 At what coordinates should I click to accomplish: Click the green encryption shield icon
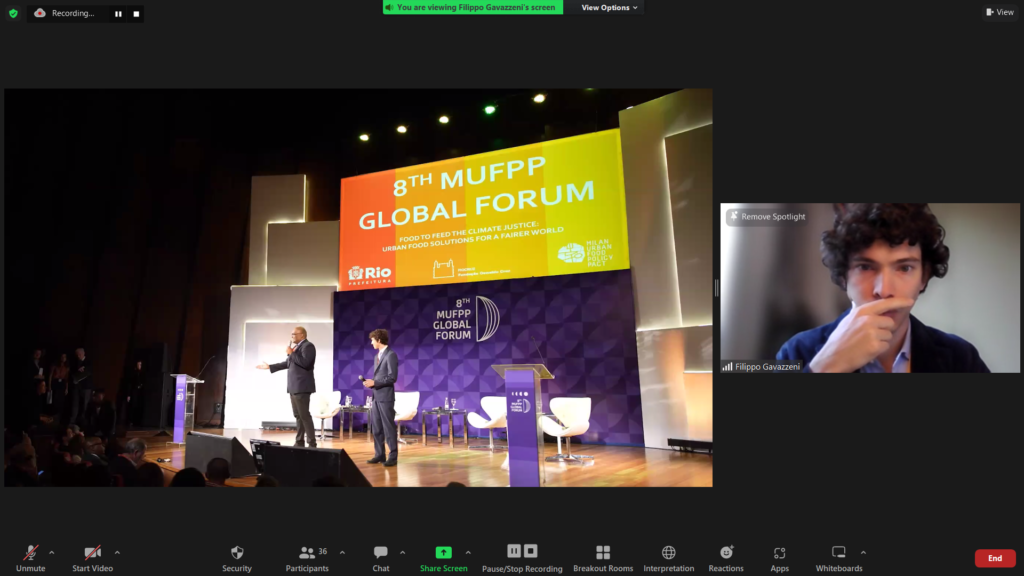click(13, 13)
